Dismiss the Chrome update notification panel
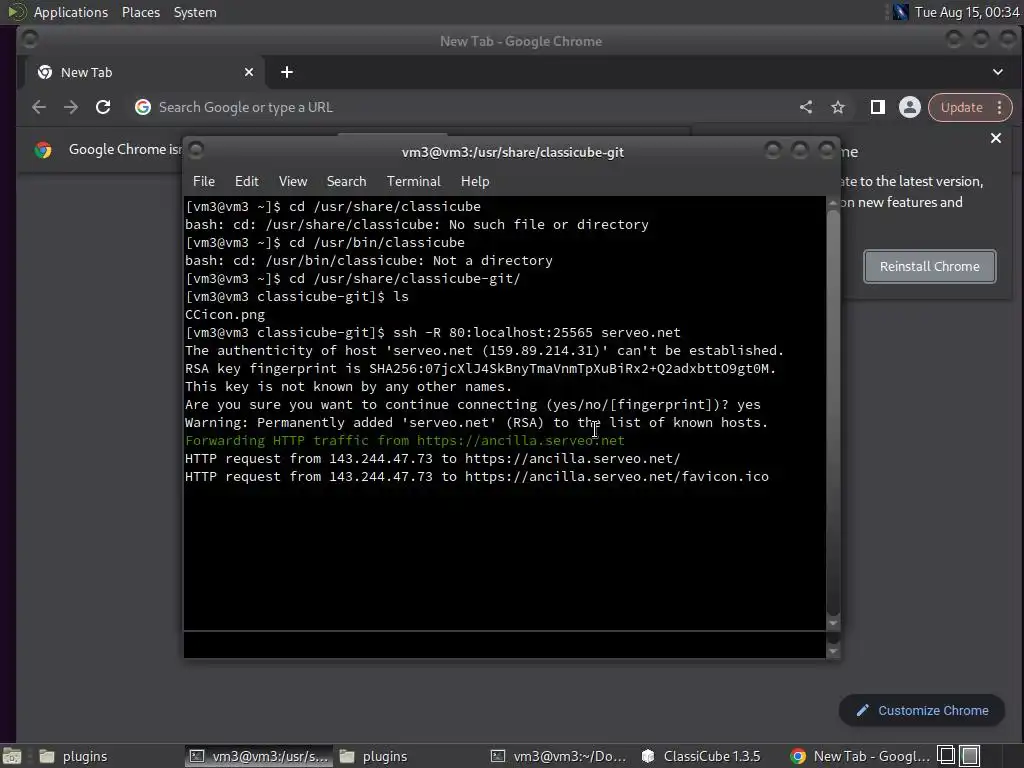Screen dimensions: 1024x768 996,138
